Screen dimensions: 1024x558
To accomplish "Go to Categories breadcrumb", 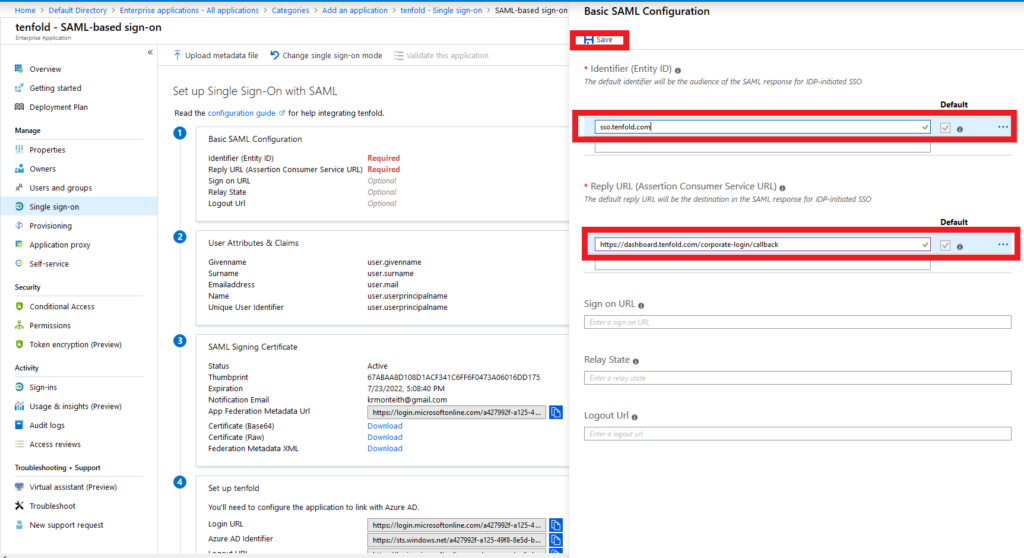I will [291, 10].
